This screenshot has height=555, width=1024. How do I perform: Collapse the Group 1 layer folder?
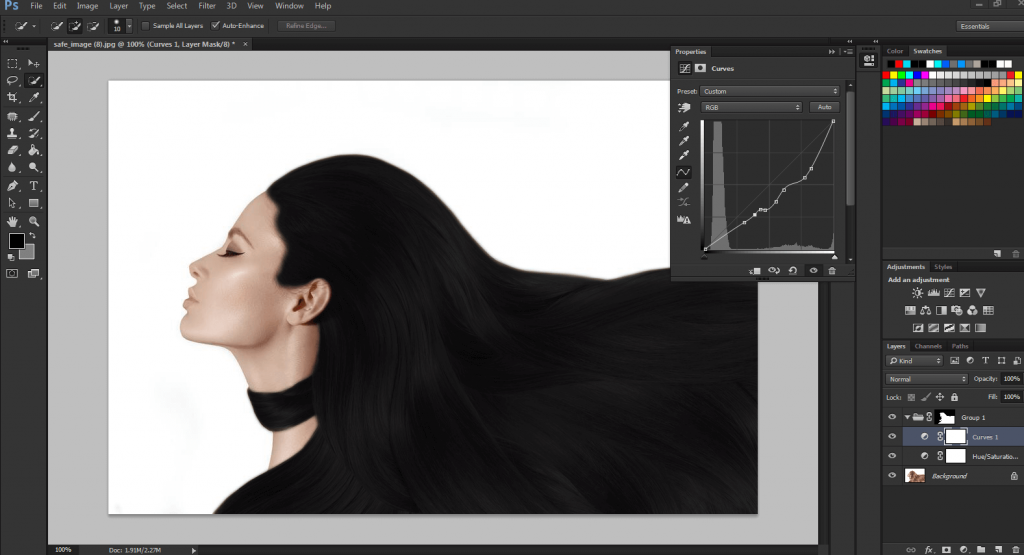pos(907,417)
